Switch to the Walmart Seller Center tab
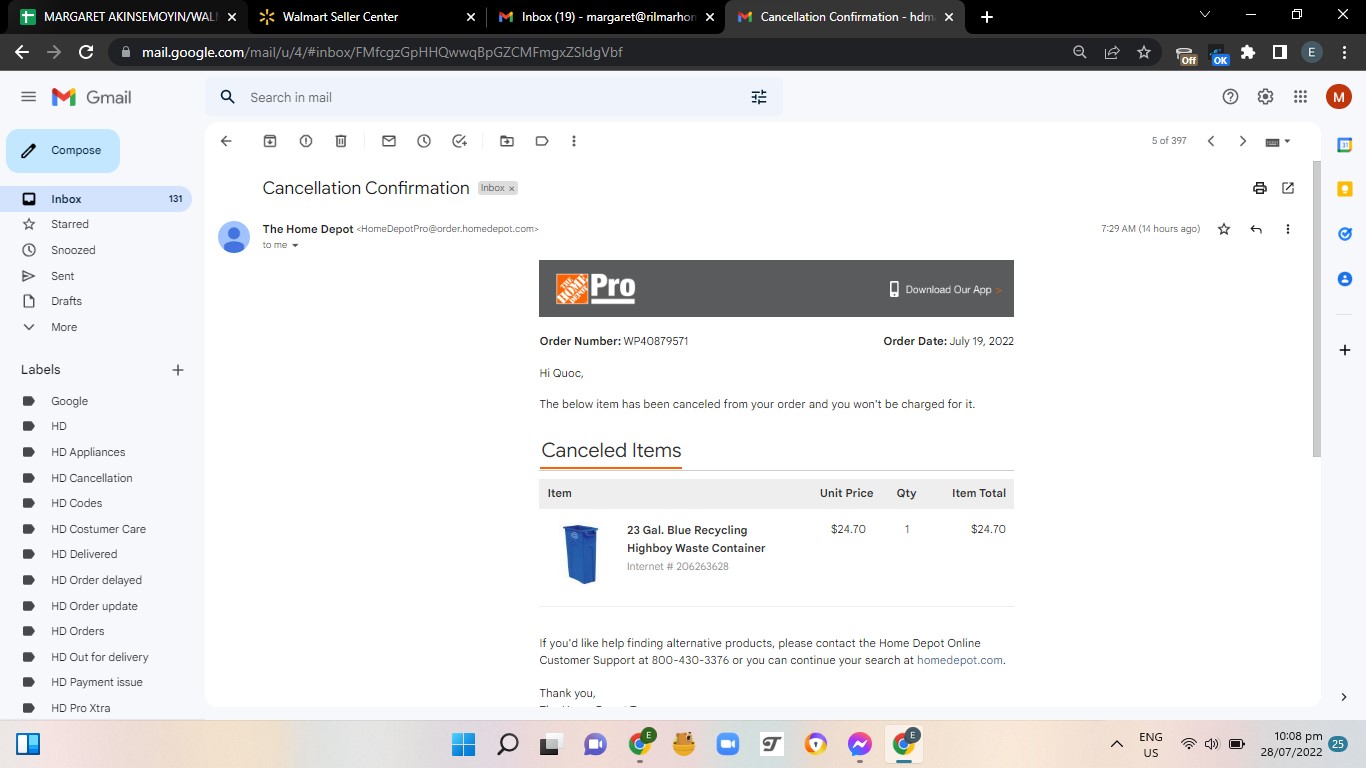Screen dimensions: 1366x768 pos(367,17)
